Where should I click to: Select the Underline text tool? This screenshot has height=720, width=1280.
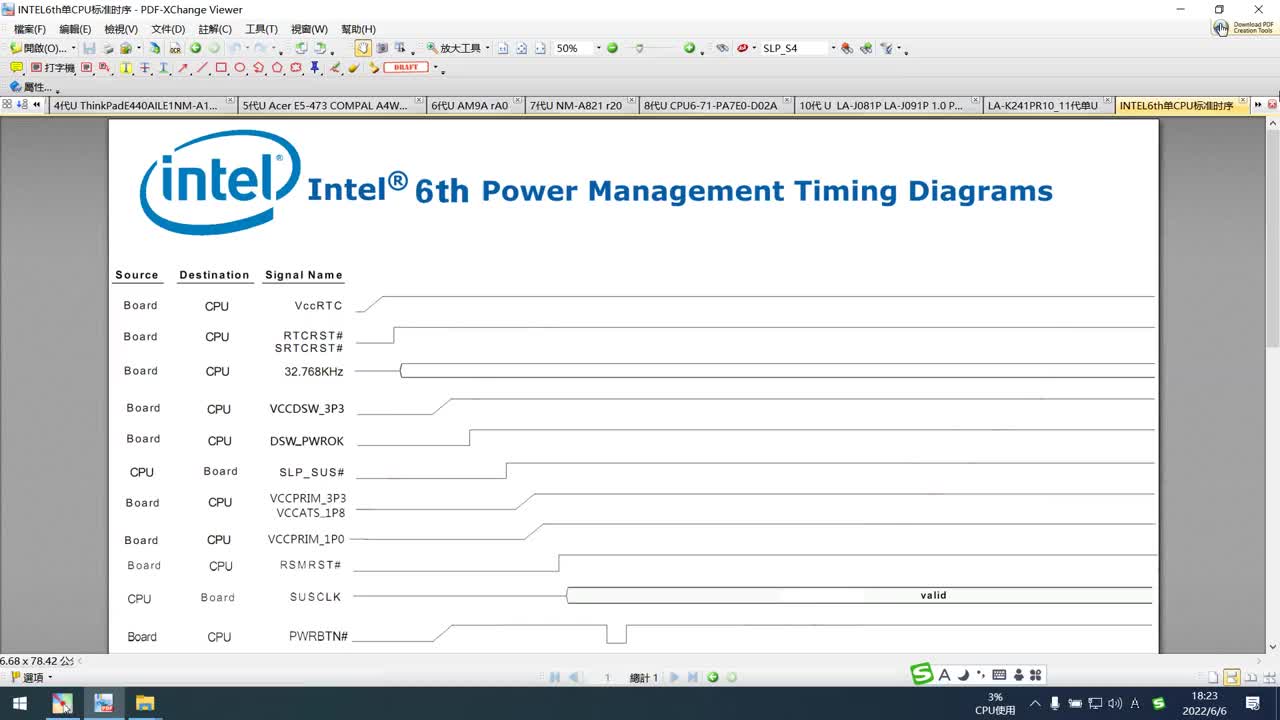tap(163, 68)
